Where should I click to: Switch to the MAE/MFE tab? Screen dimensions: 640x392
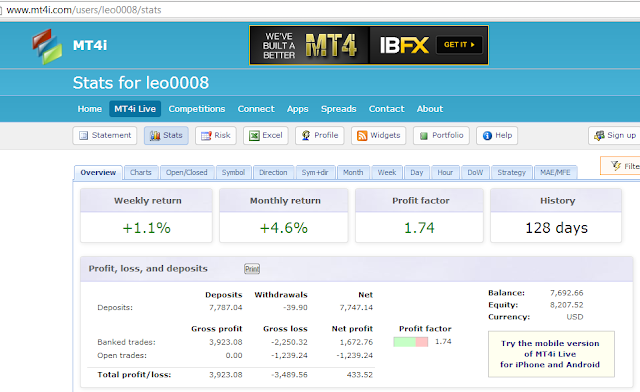tap(555, 172)
